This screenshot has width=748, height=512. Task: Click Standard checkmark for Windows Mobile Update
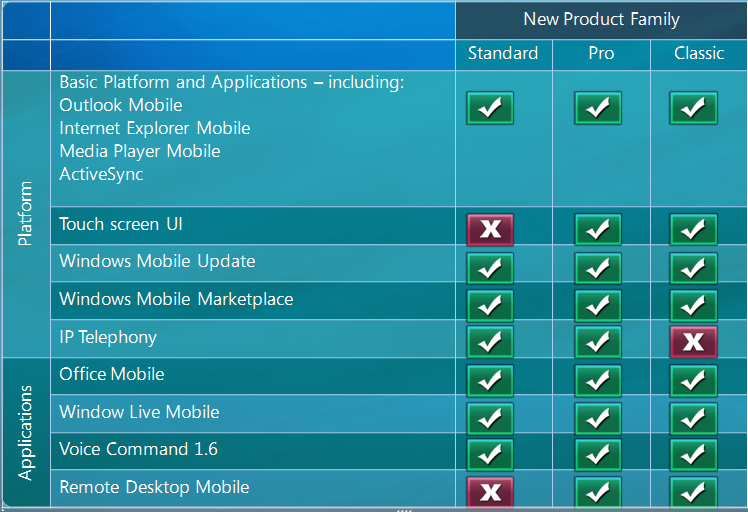tap(490, 268)
